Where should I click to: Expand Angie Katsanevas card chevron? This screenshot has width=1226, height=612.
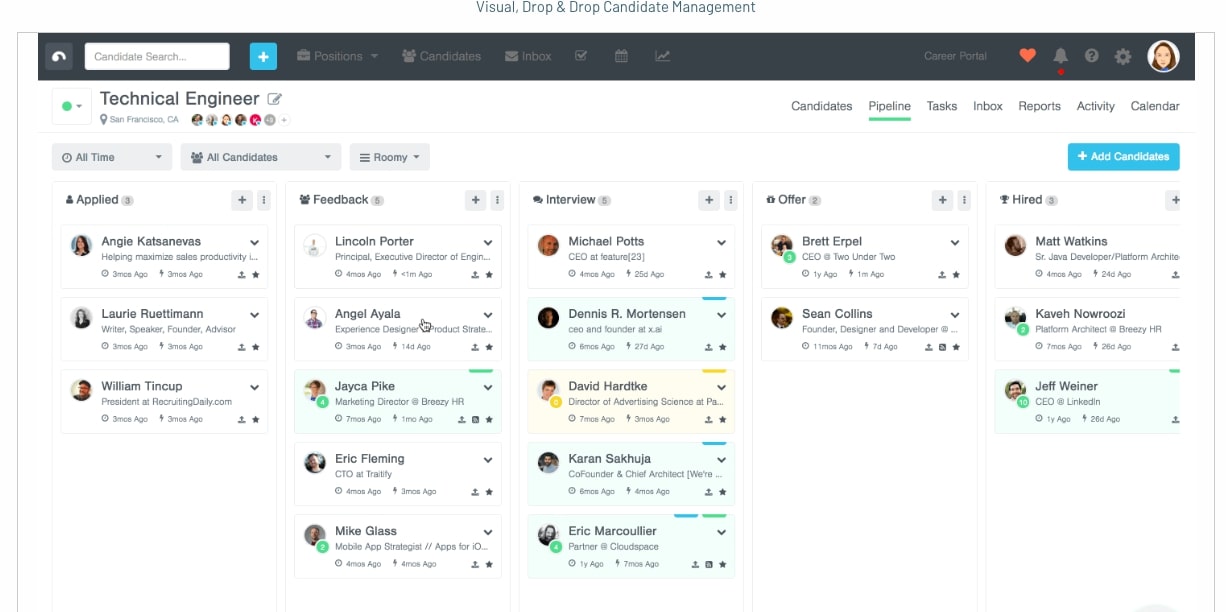[255, 242]
